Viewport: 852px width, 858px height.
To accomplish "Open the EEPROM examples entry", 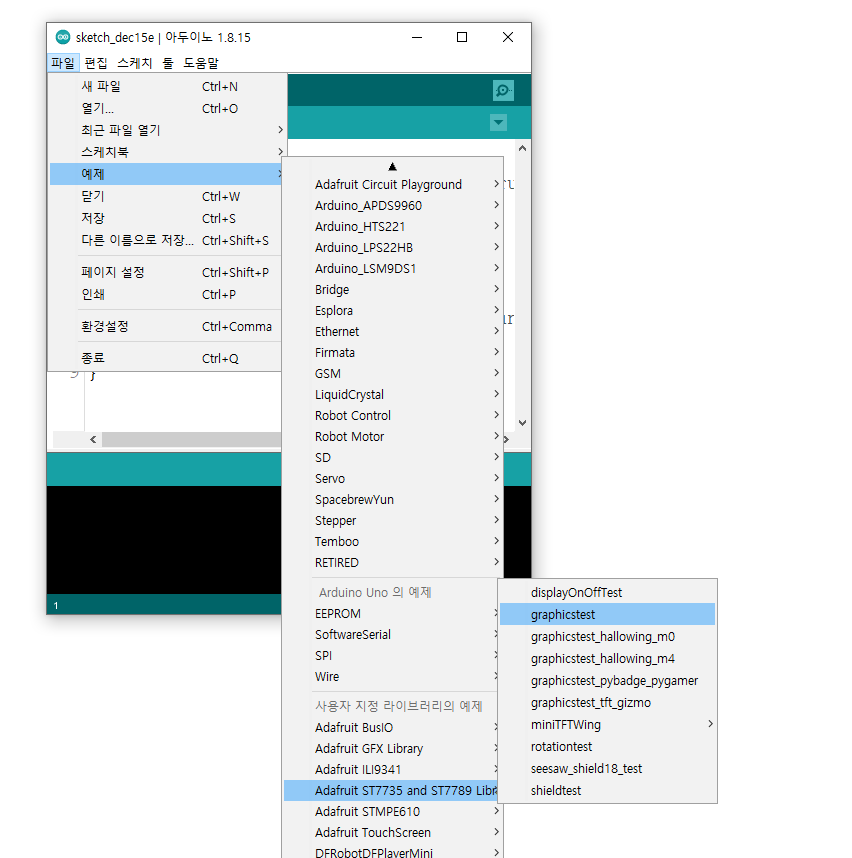I will click(391, 613).
